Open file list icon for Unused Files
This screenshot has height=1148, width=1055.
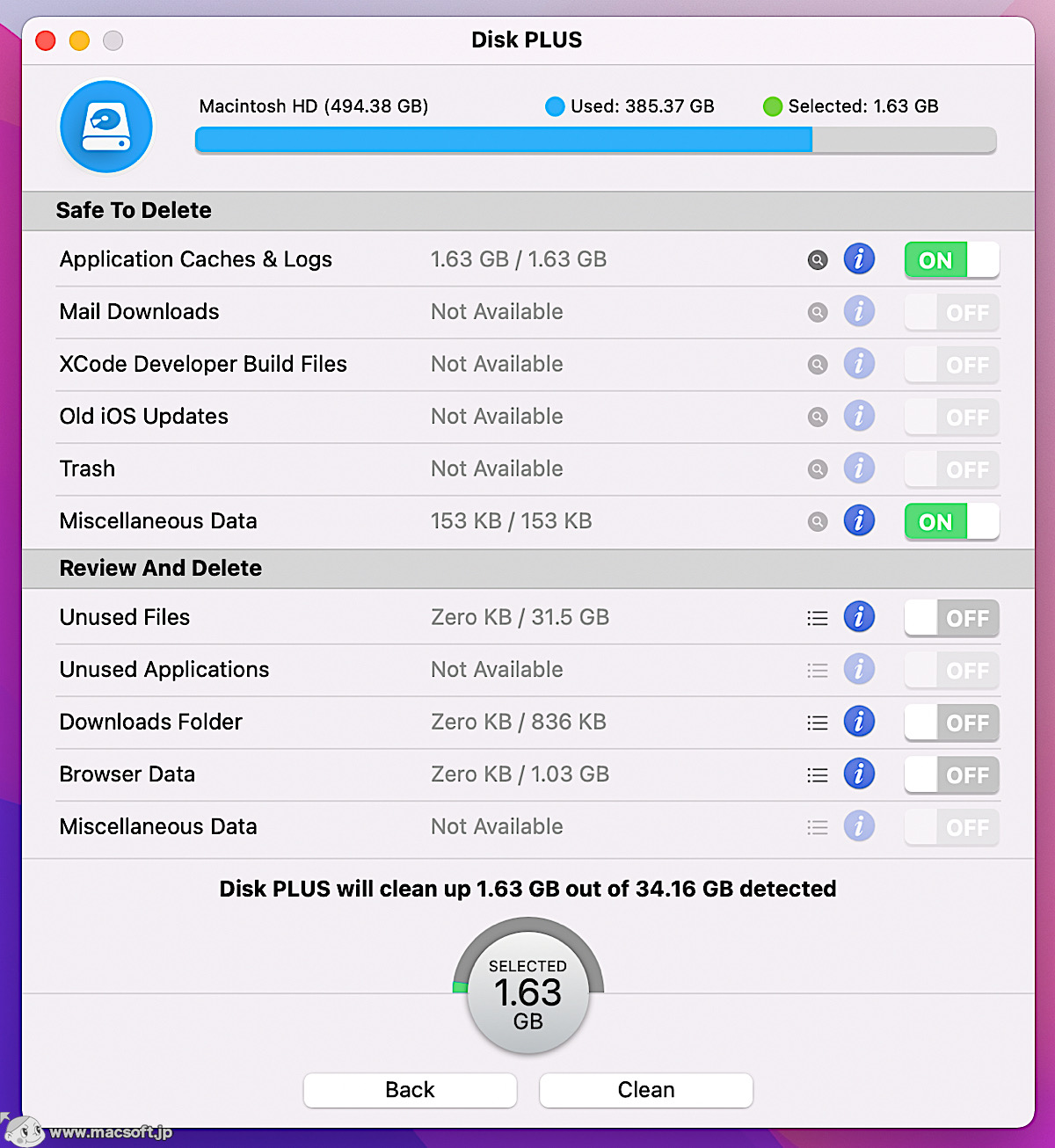pyautogui.click(x=818, y=618)
